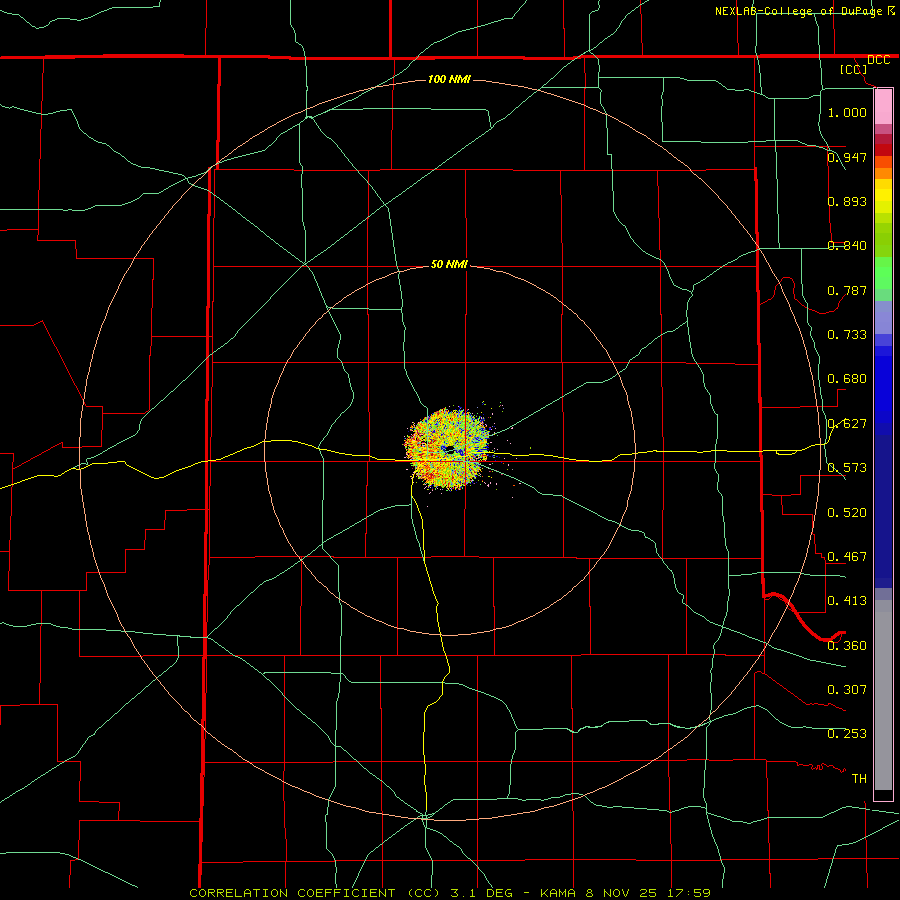Select the 0.360 legend value
The width and height of the screenshot is (900, 900).
coord(847,646)
